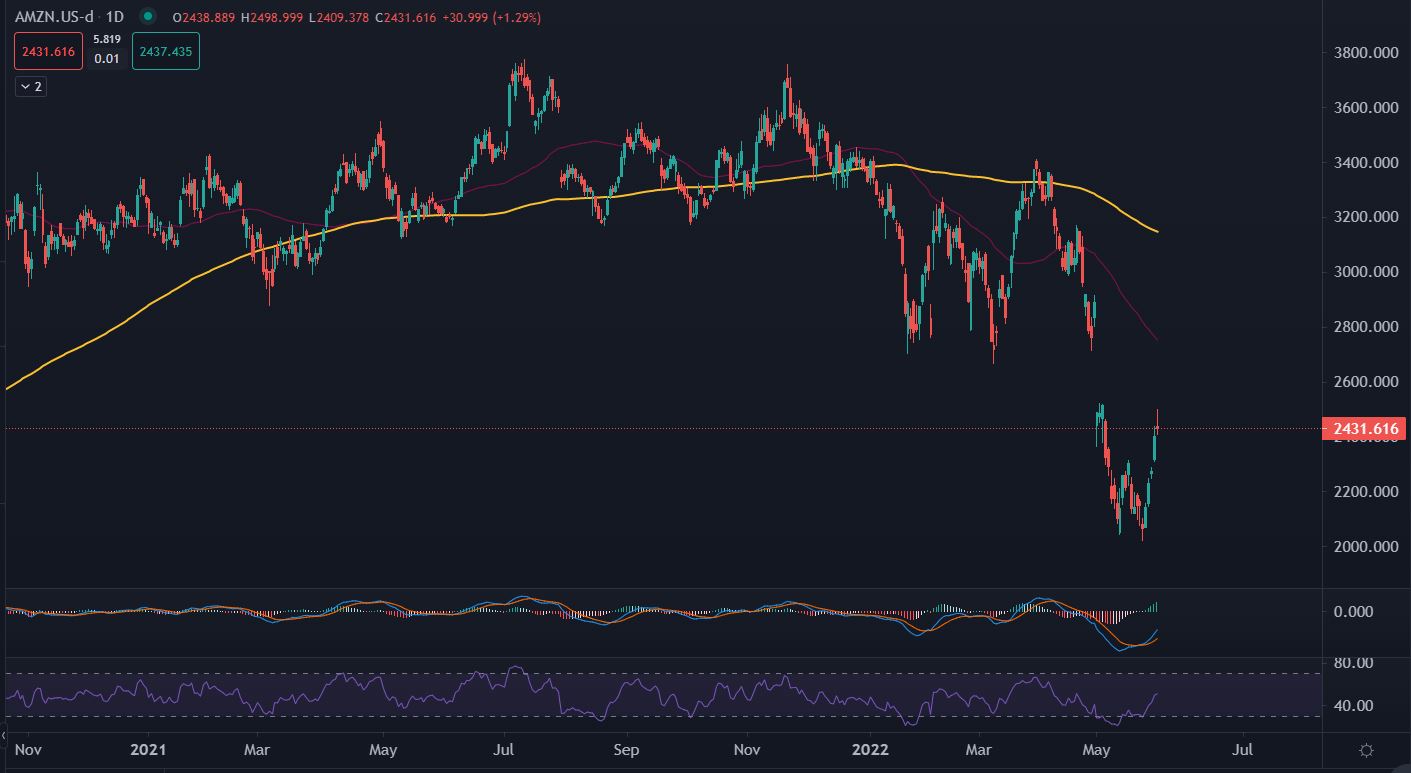The width and height of the screenshot is (1411, 773).
Task: Expand the left side panel arrow
Action: point(3,735)
